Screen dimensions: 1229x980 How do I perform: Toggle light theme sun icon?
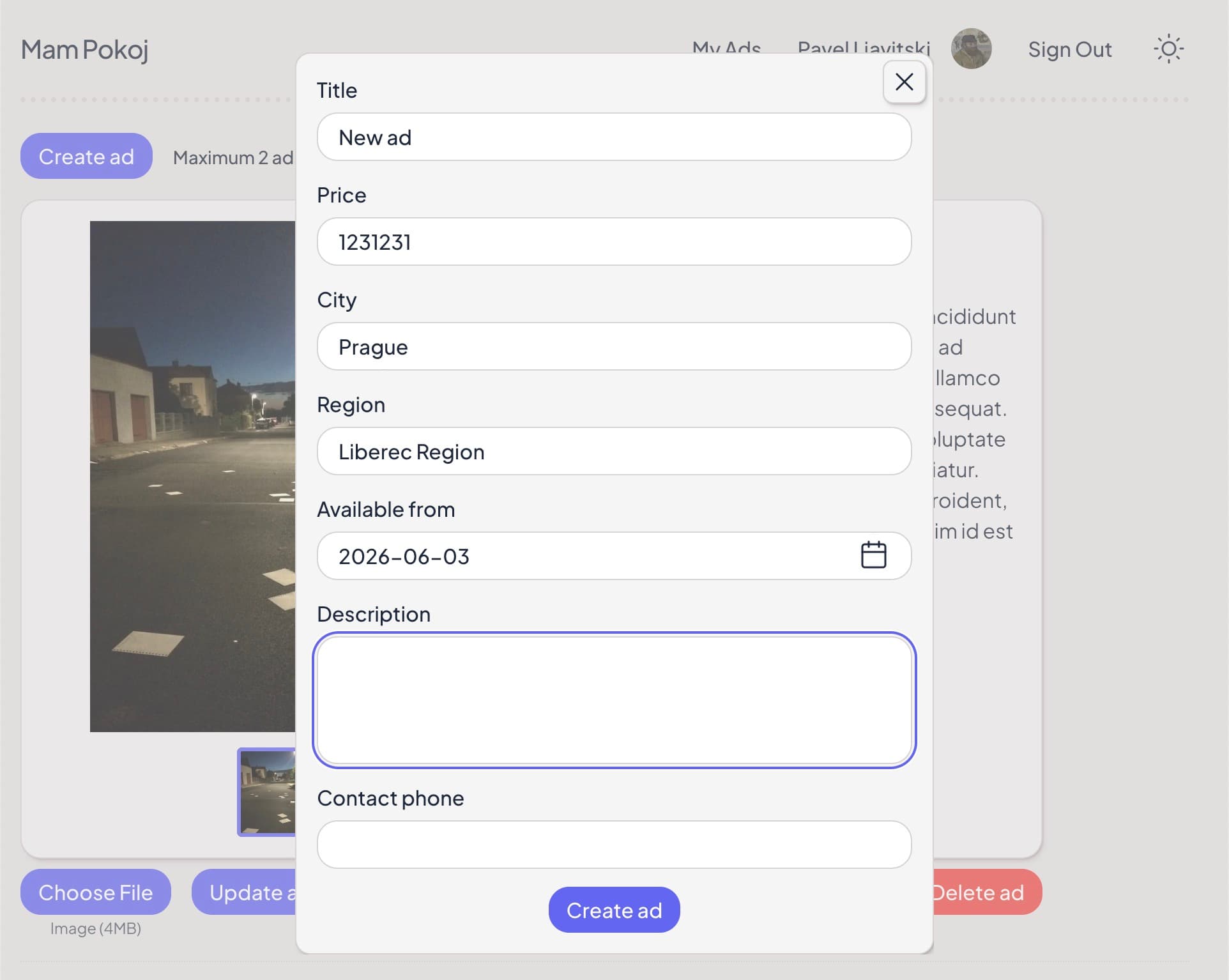point(1168,49)
